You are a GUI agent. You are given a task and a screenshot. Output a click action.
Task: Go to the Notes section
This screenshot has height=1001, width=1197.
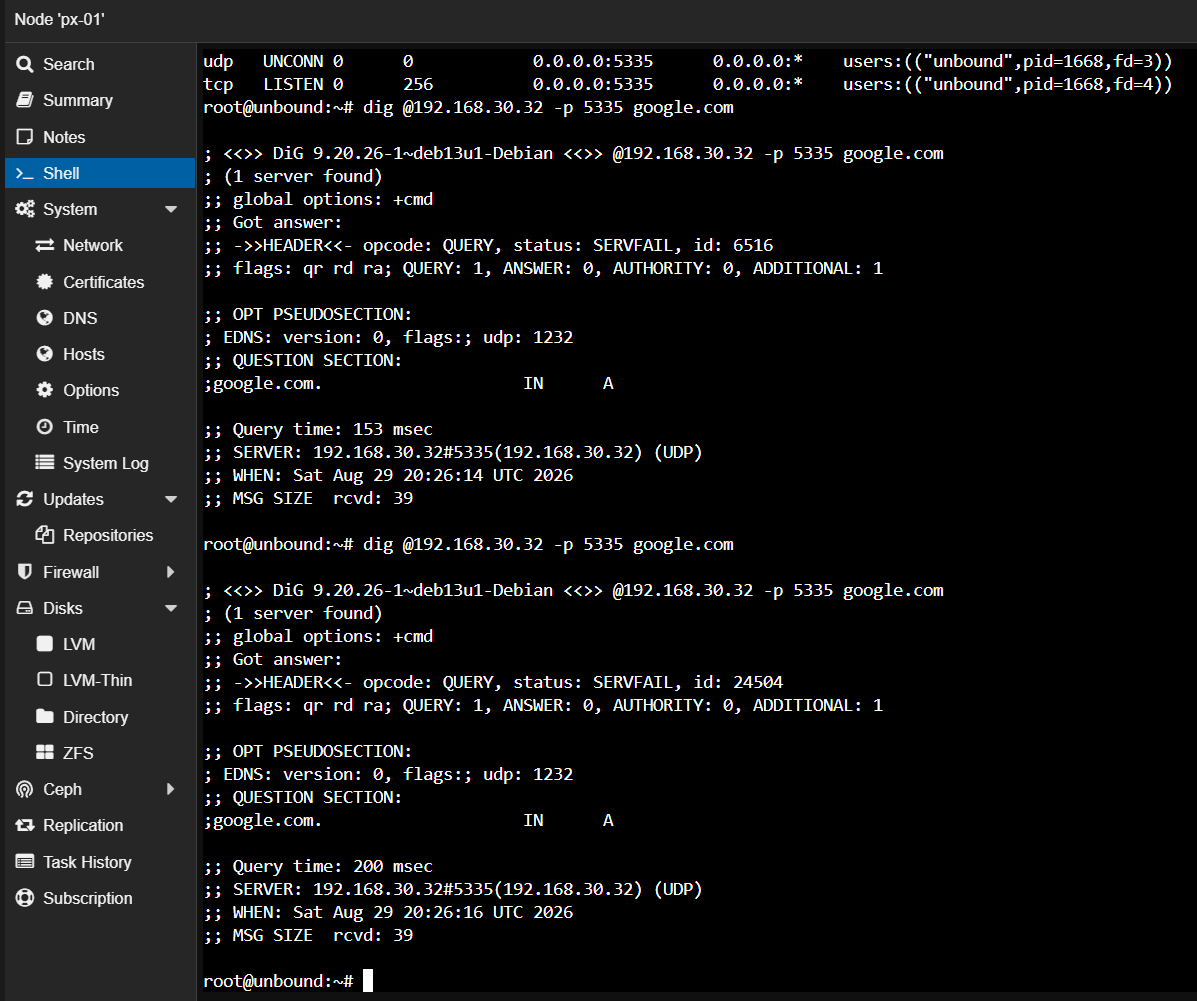point(100,137)
